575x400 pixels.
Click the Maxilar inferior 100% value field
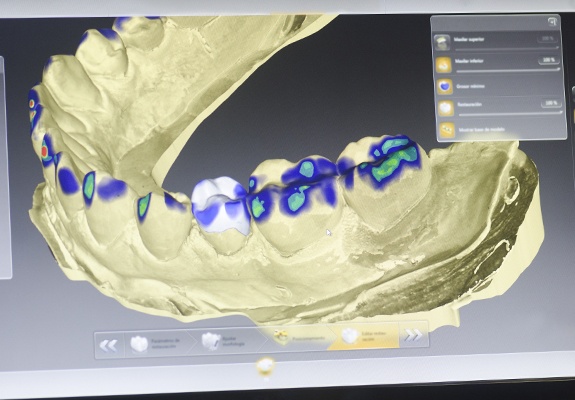pyautogui.click(x=549, y=60)
